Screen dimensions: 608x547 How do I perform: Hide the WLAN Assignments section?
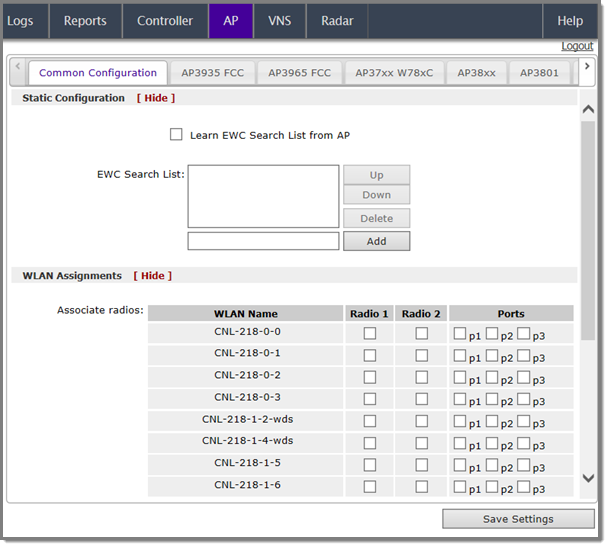pyautogui.click(x=152, y=276)
